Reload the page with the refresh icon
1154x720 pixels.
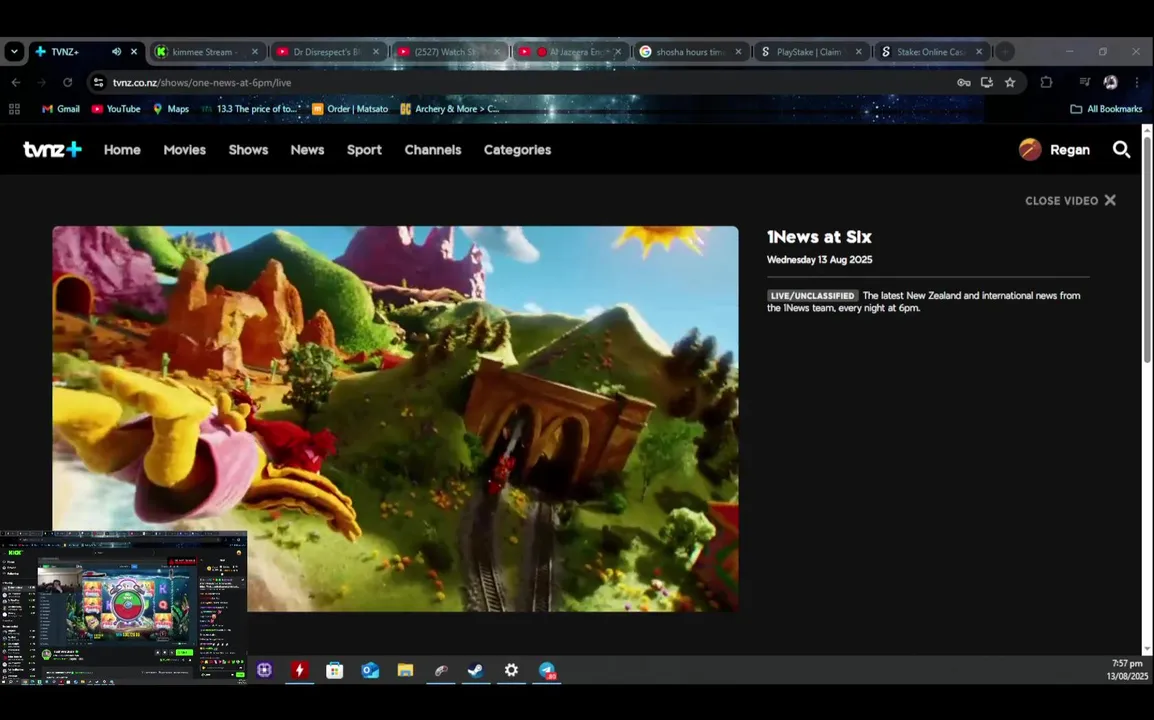(68, 82)
